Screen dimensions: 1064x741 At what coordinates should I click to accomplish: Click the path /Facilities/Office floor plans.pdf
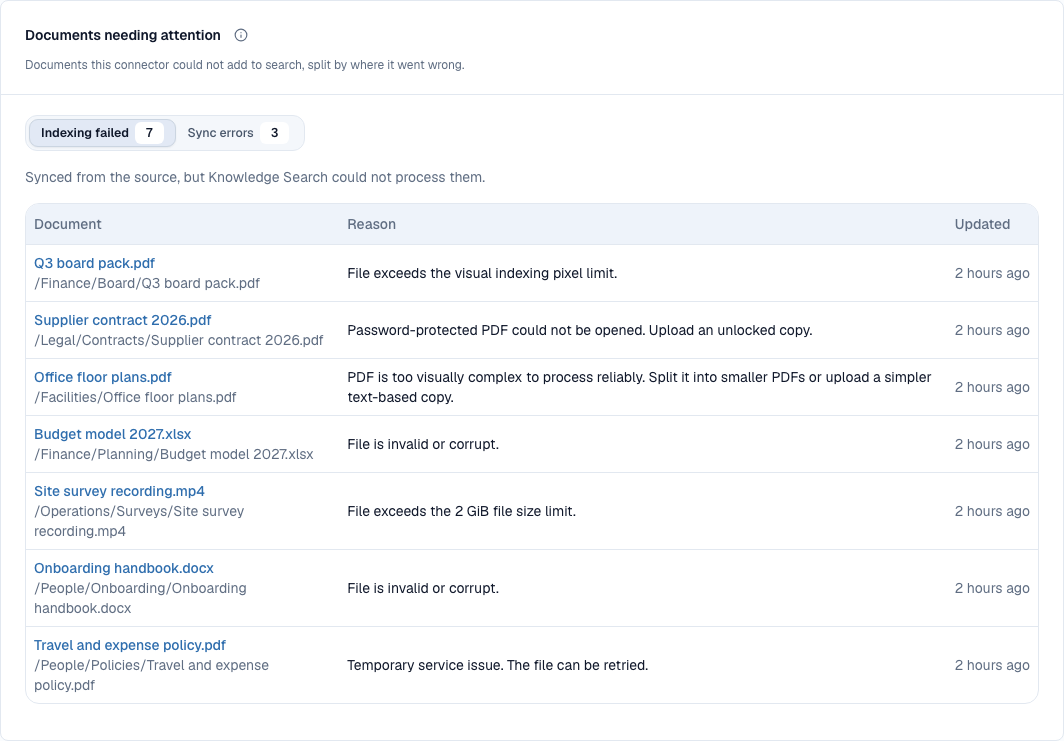tap(135, 398)
